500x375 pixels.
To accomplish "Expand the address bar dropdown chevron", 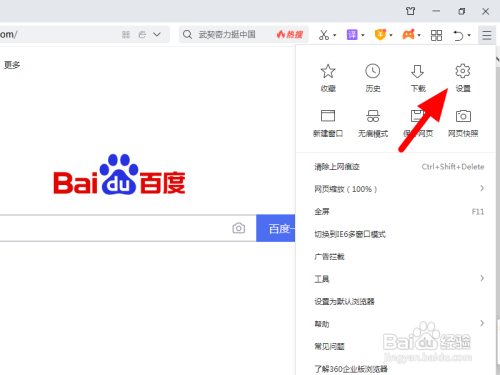I will coord(157,34).
